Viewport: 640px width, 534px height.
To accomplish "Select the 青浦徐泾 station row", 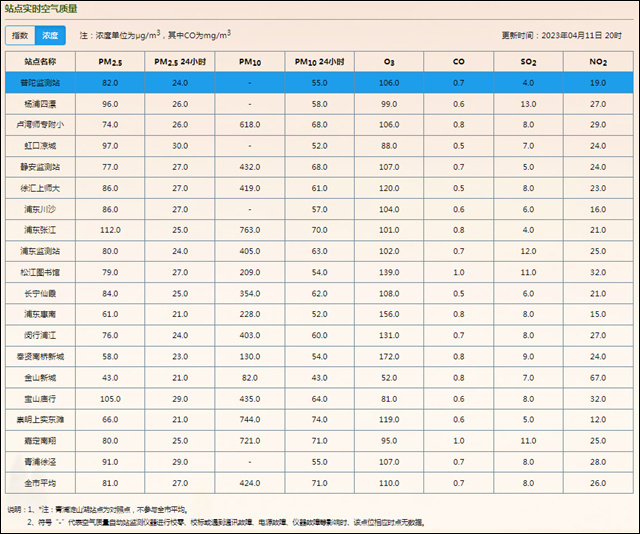I will (x=319, y=462).
